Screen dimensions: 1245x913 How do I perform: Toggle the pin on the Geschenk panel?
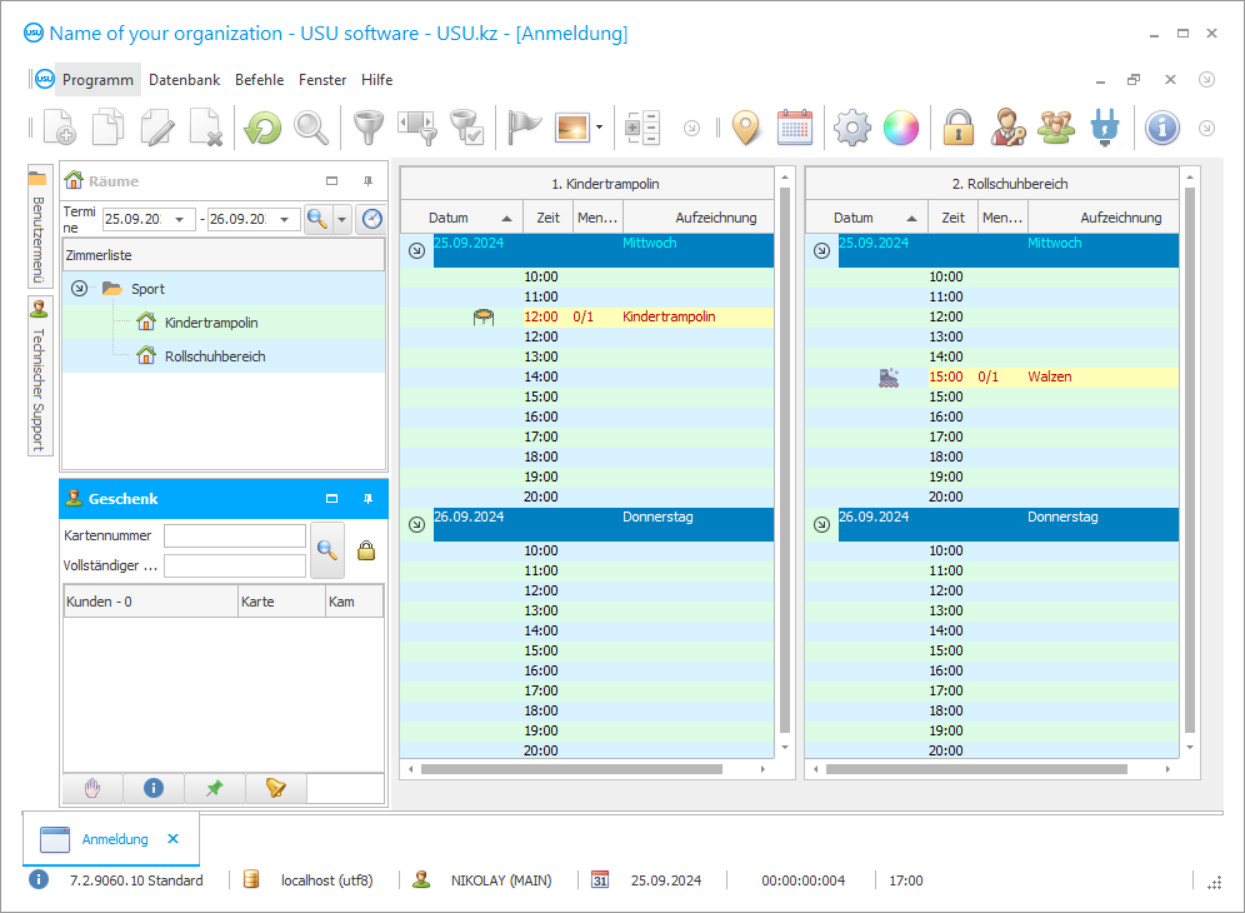coord(367,498)
